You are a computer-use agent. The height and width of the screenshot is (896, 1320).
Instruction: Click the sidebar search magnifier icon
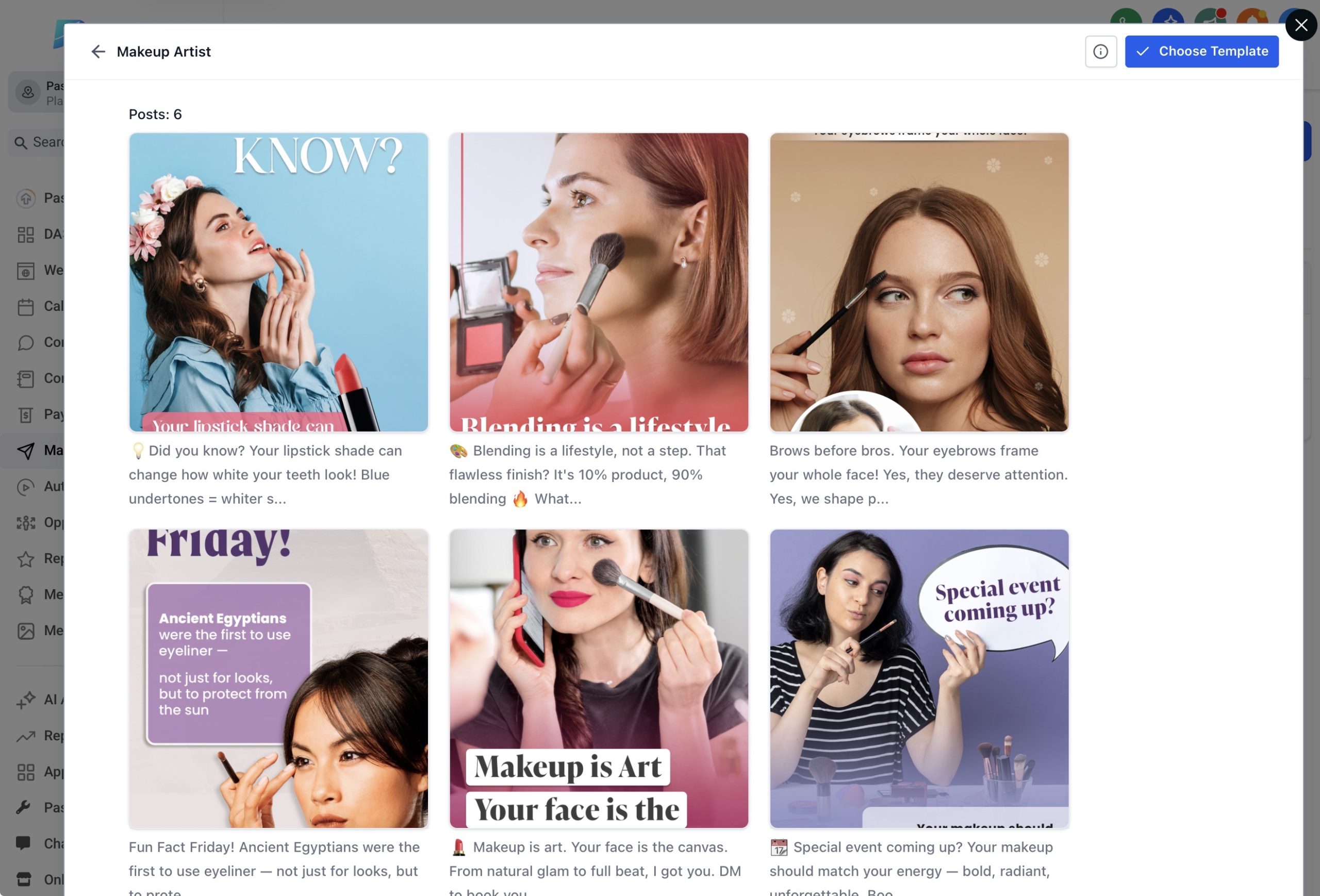pos(21,142)
